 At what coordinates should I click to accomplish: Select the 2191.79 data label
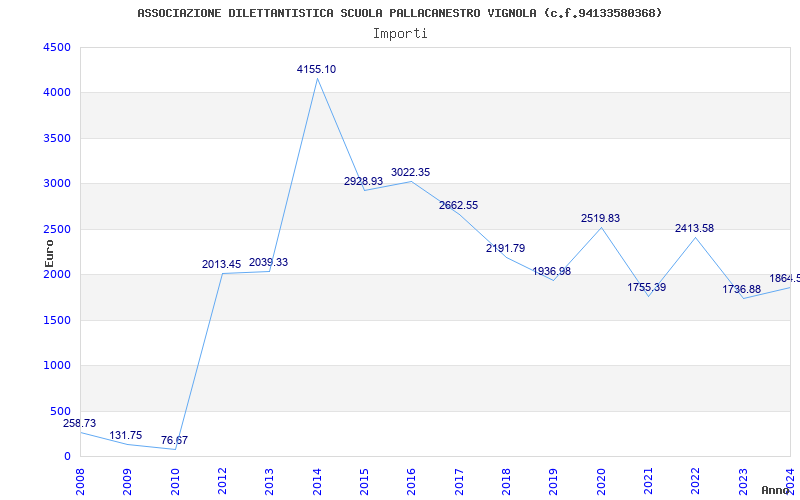coord(505,248)
